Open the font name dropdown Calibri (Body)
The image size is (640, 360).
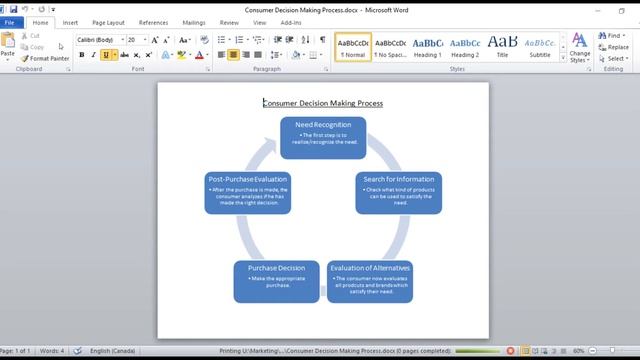(x=122, y=40)
